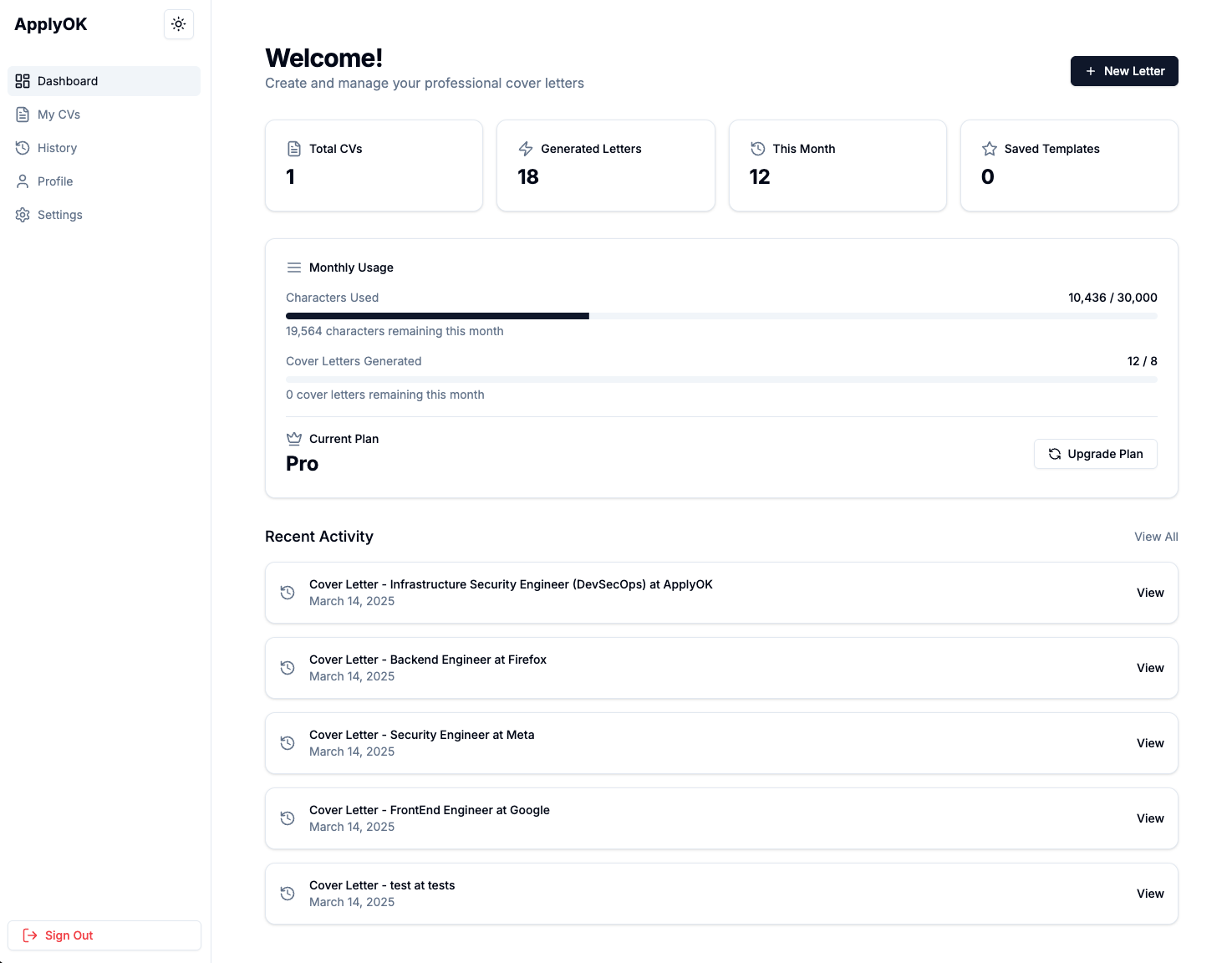
Task: View the Backend Engineer at Firefox letter
Action: [x=1150, y=668]
